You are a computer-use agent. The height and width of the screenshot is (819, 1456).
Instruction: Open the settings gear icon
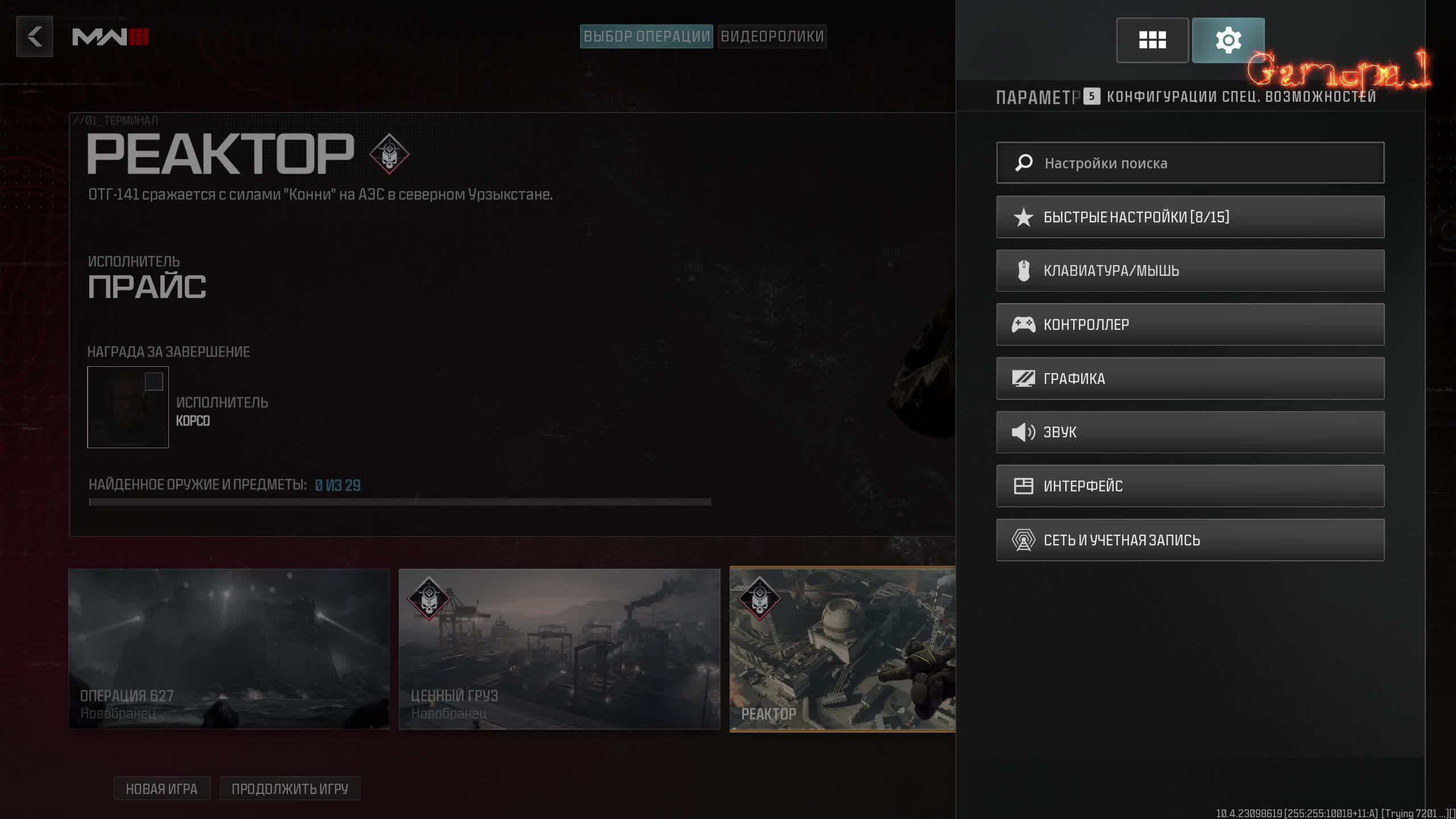pos(1228,40)
